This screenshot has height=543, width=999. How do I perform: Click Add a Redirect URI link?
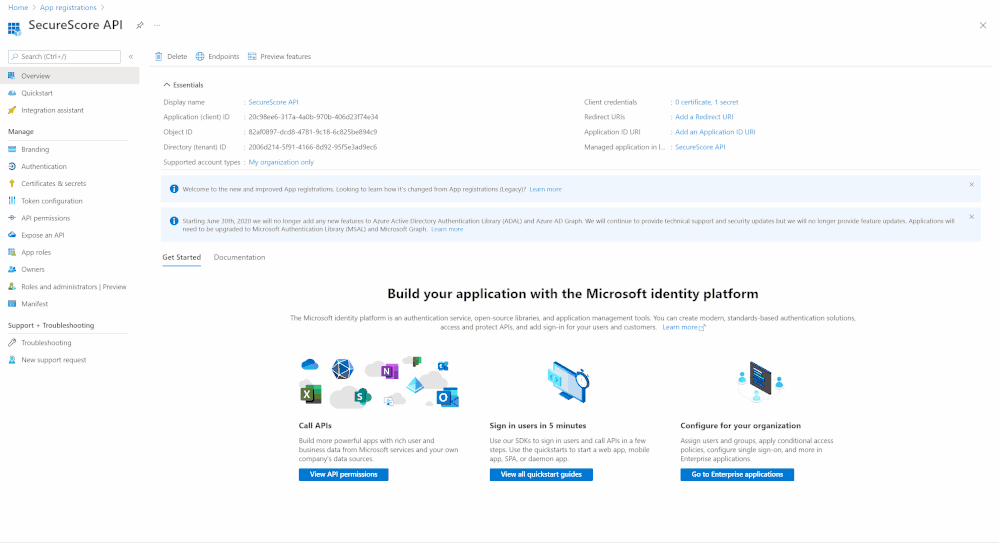tap(704, 117)
